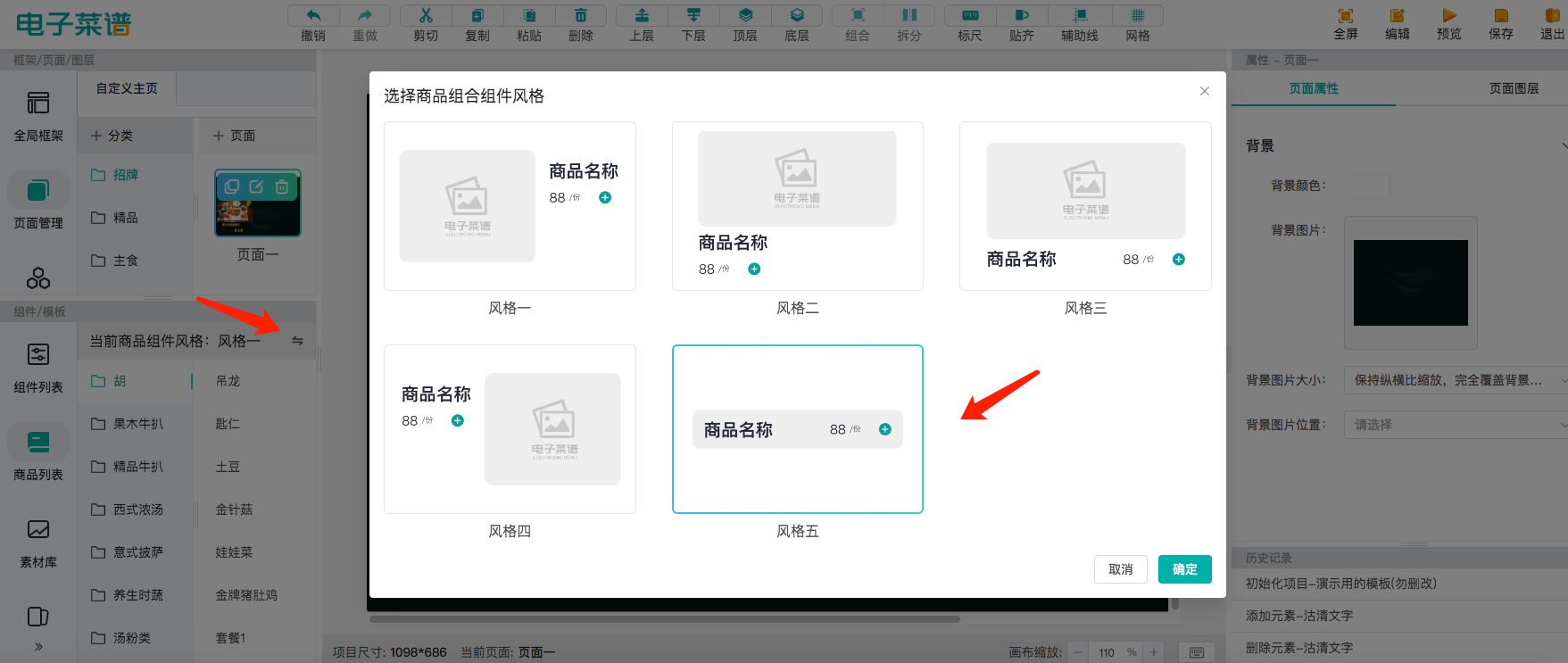
Task: Click the 金牌猪肚鸡 product item
Action: click(246, 595)
